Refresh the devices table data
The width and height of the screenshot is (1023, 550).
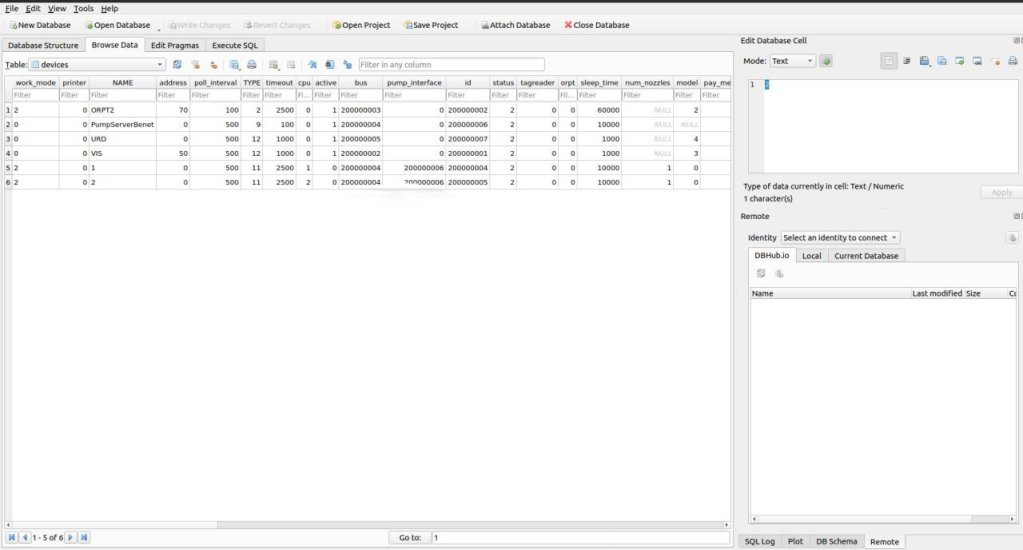click(x=177, y=65)
